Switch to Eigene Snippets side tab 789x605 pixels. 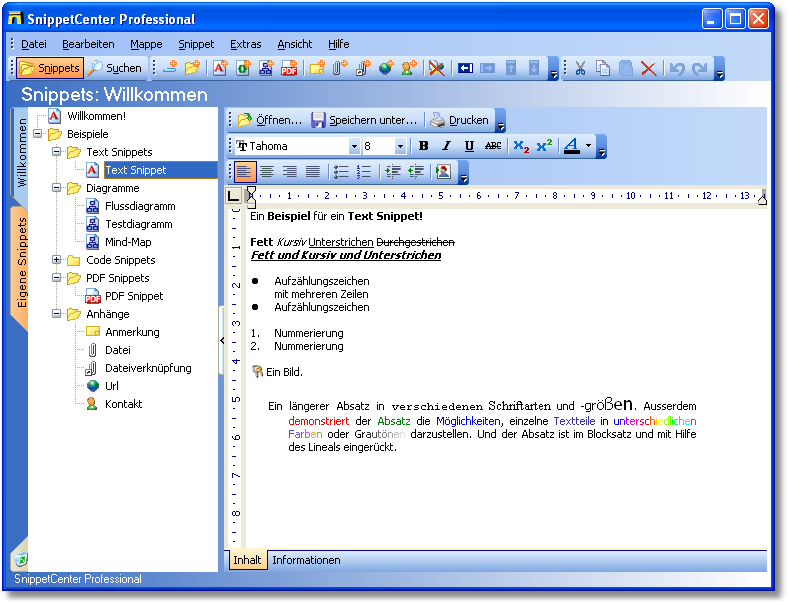pyautogui.click(x=21, y=267)
